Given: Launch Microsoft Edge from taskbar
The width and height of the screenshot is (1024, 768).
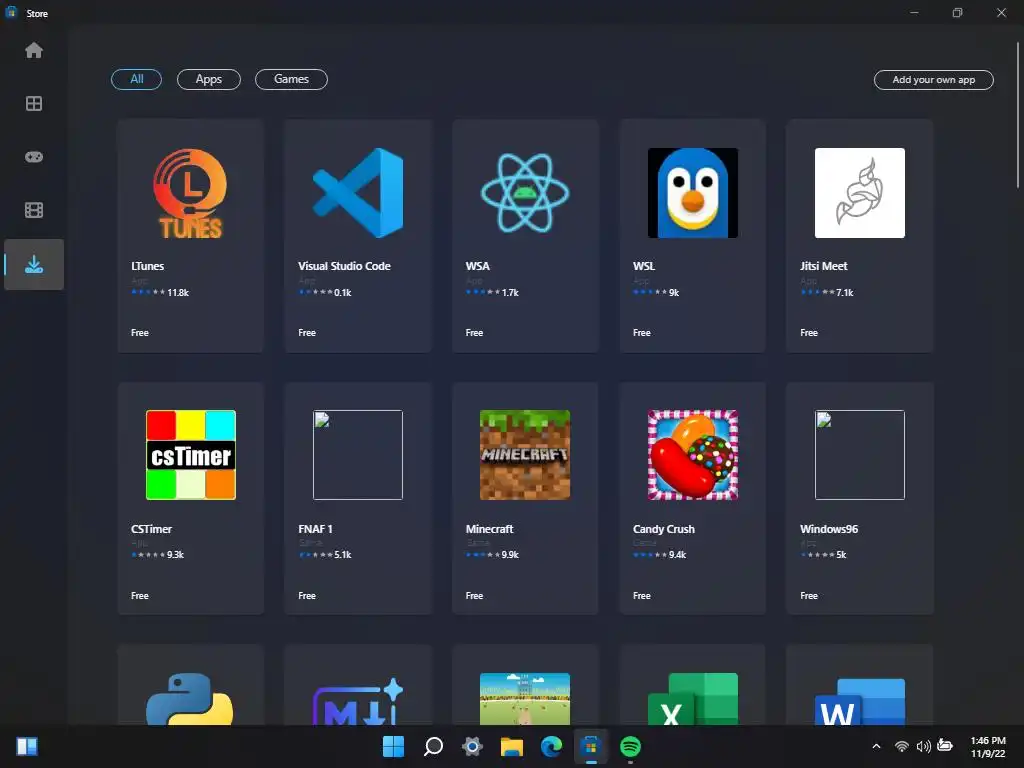Looking at the screenshot, I should [x=551, y=746].
